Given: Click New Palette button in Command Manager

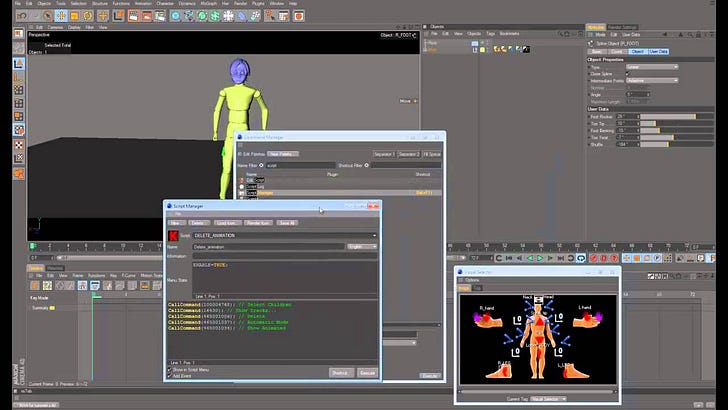Looking at the screenshot, I should click(x=283, y=154).
